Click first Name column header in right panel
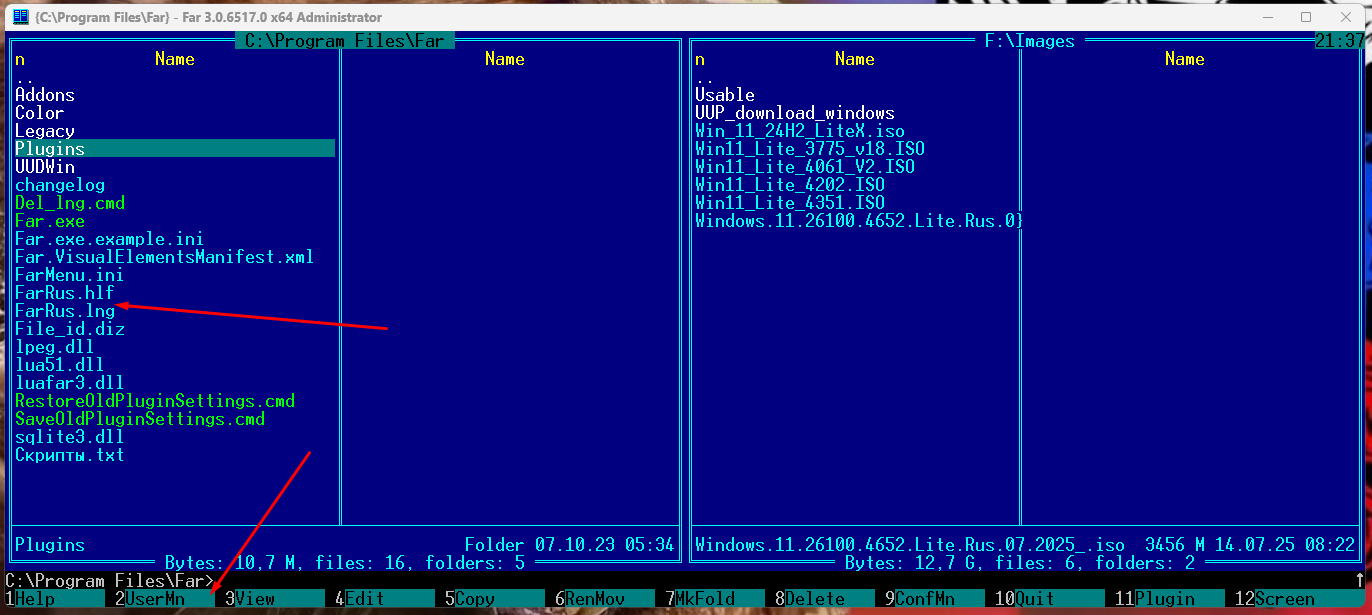 pyautogui.click(x=855, y=59)
